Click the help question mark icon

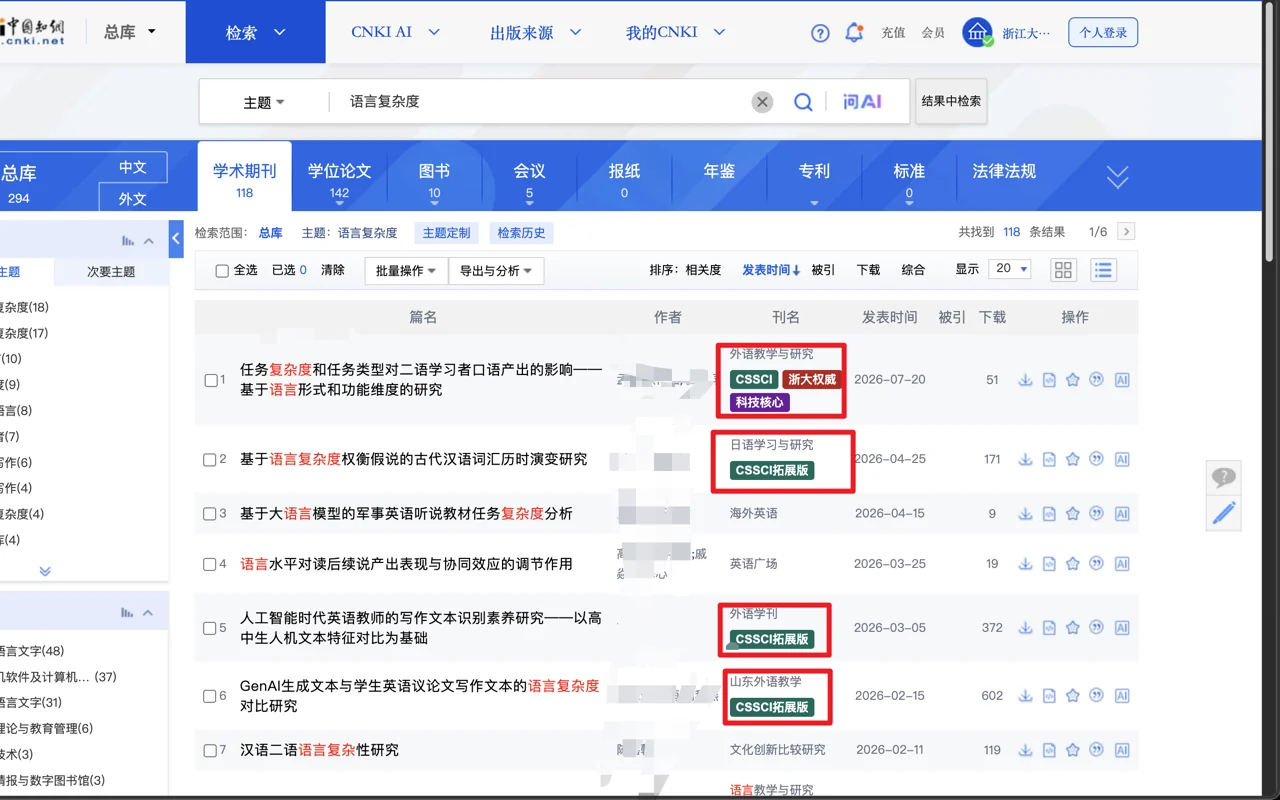pos(820,33)
